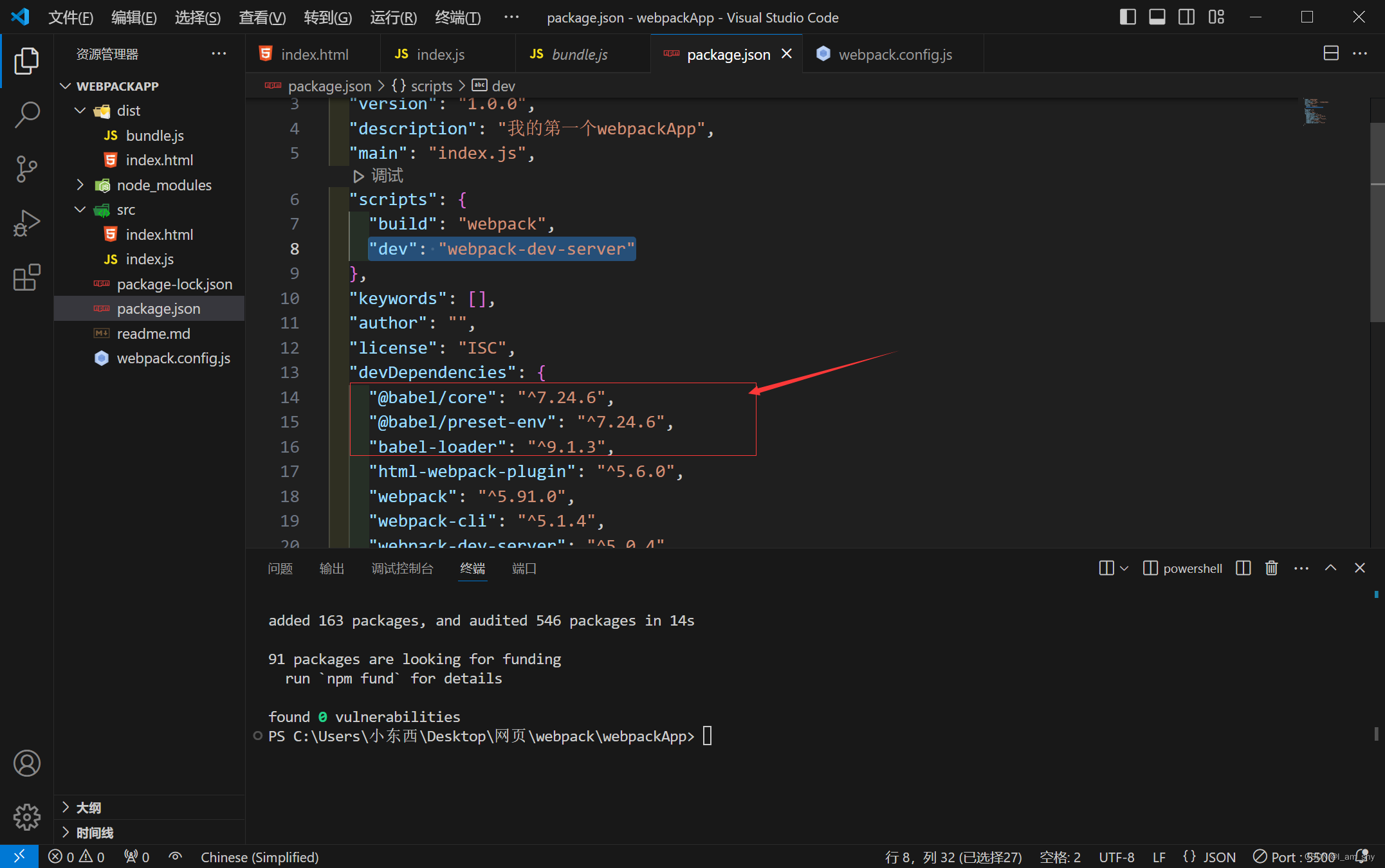Change end of line LF setting

coord(1159,857)
